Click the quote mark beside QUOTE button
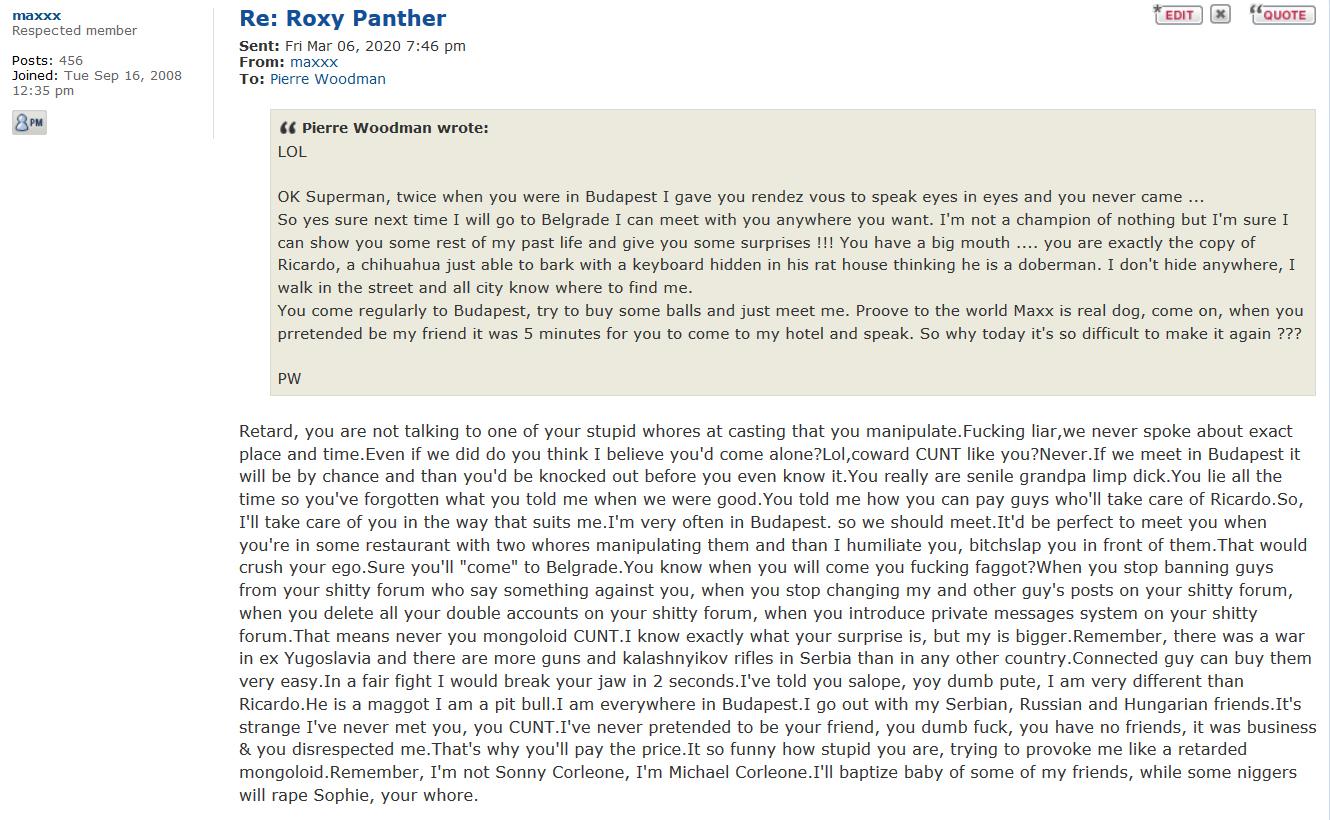The width and height of the screenshot is (1330, 820). pyautogui.click(x=1256, y=12)
